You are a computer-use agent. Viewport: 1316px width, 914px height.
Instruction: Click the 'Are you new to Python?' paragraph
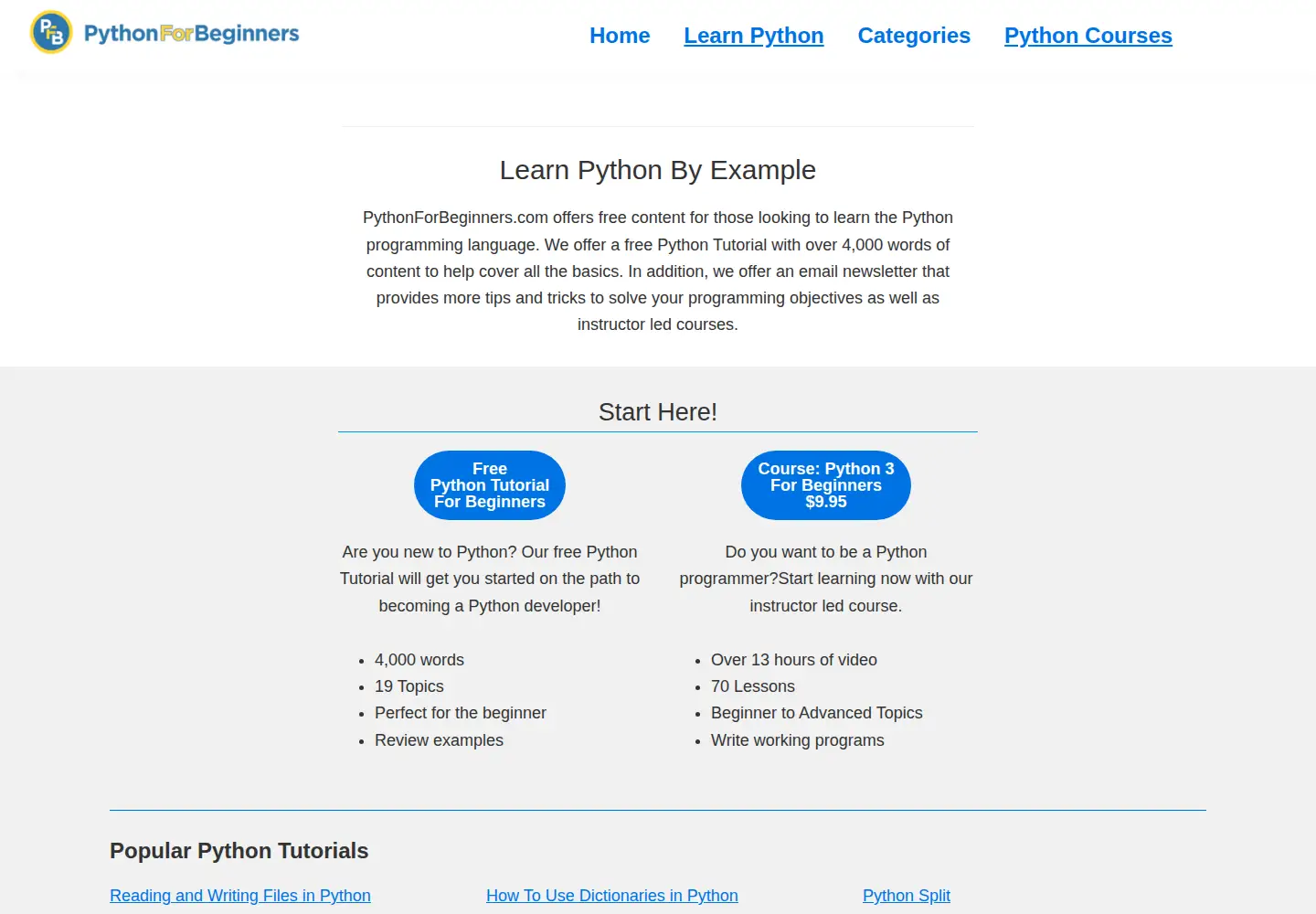click(x=490, y=579)
